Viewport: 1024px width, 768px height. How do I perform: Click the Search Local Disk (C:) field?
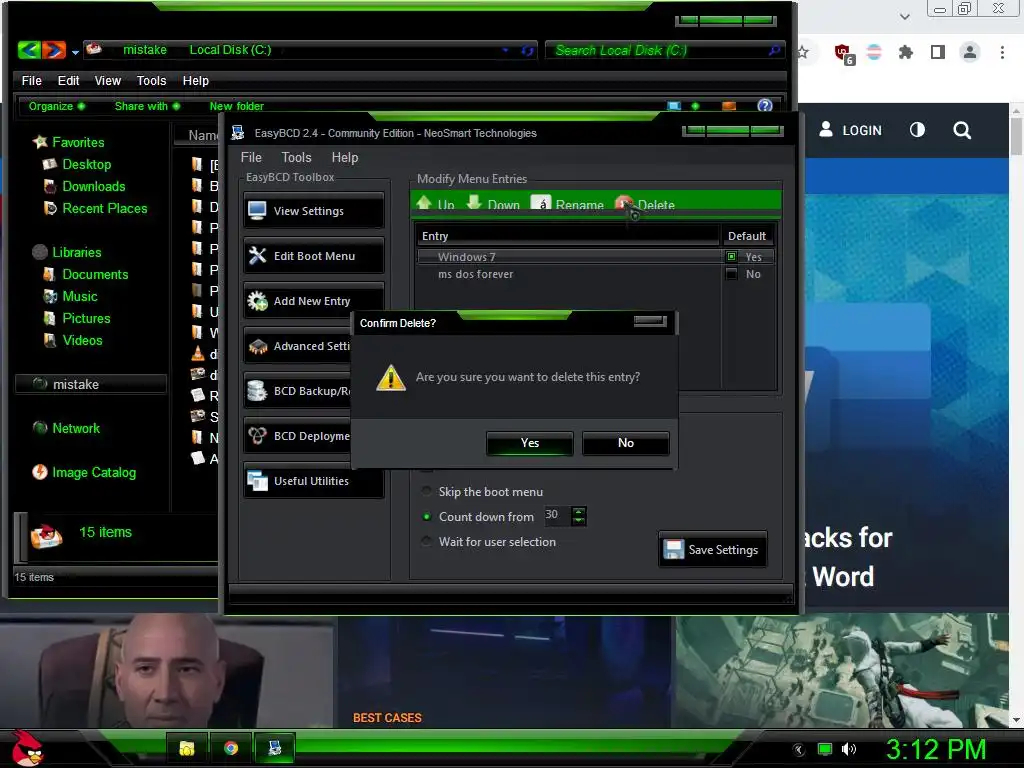pyautogui.click(x=663, y=50)
